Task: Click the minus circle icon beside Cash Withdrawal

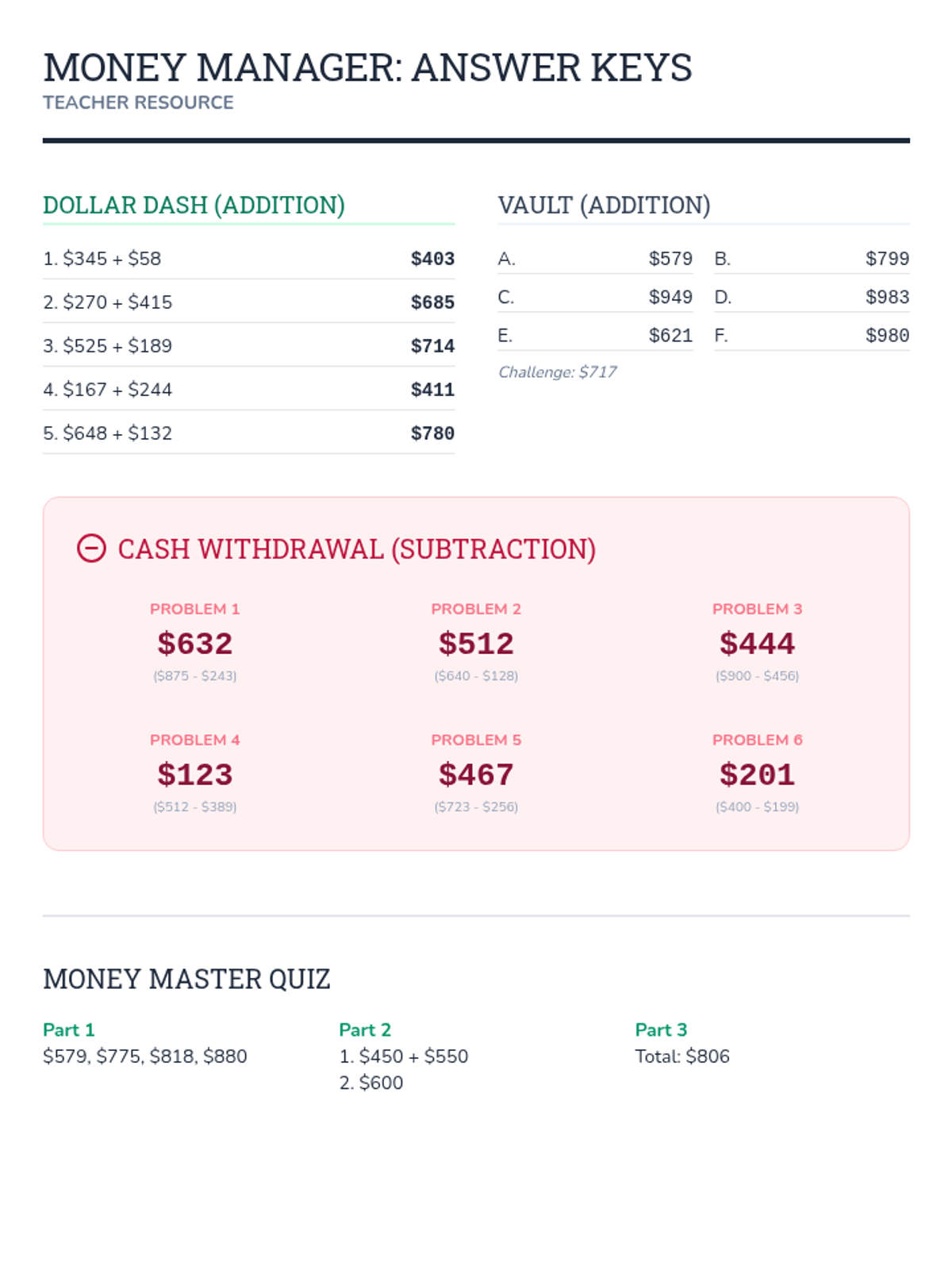Action: point(91,548)
